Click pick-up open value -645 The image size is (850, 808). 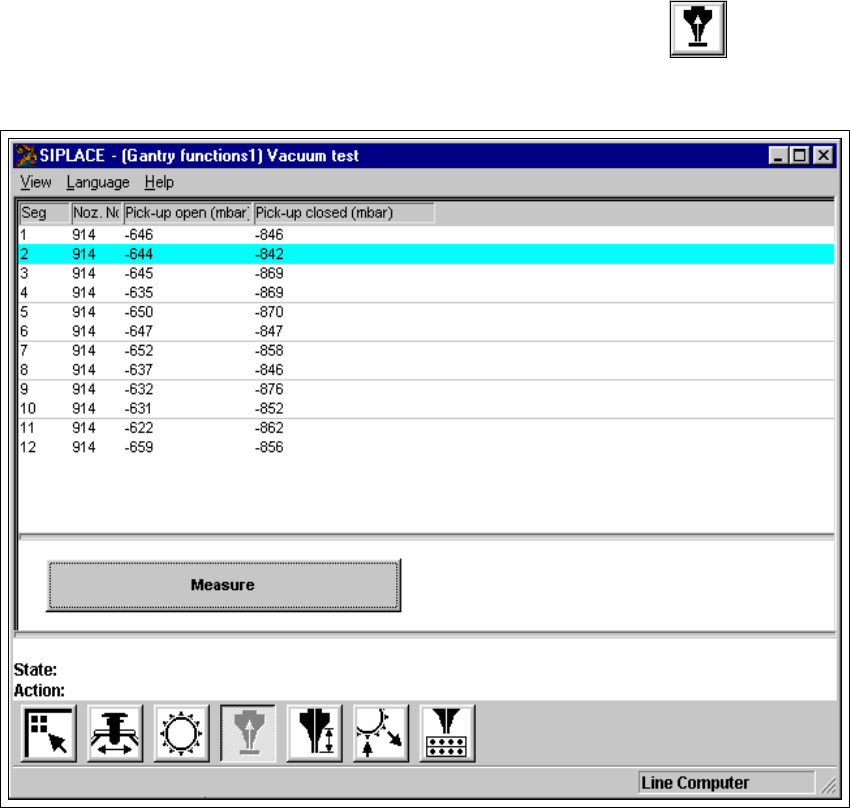[139, 273]
